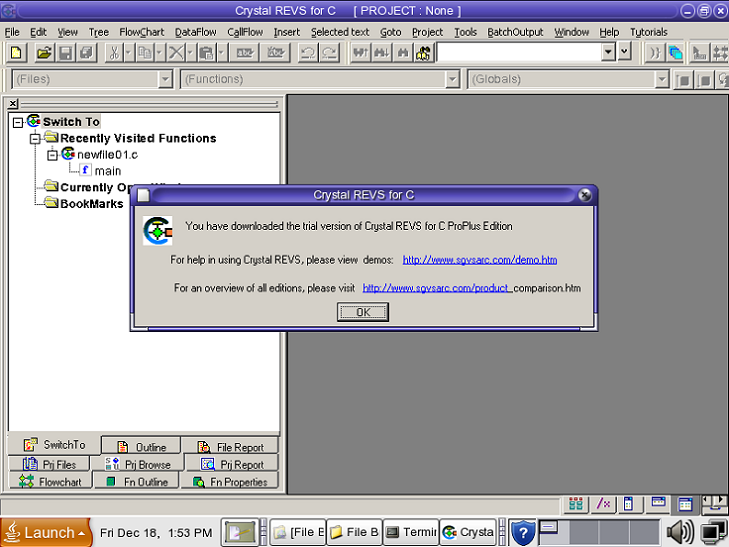The width and height of the screenshot is (729, 547).
Task: Switch to the Fn Properties tab
Action: pos(231,482)
